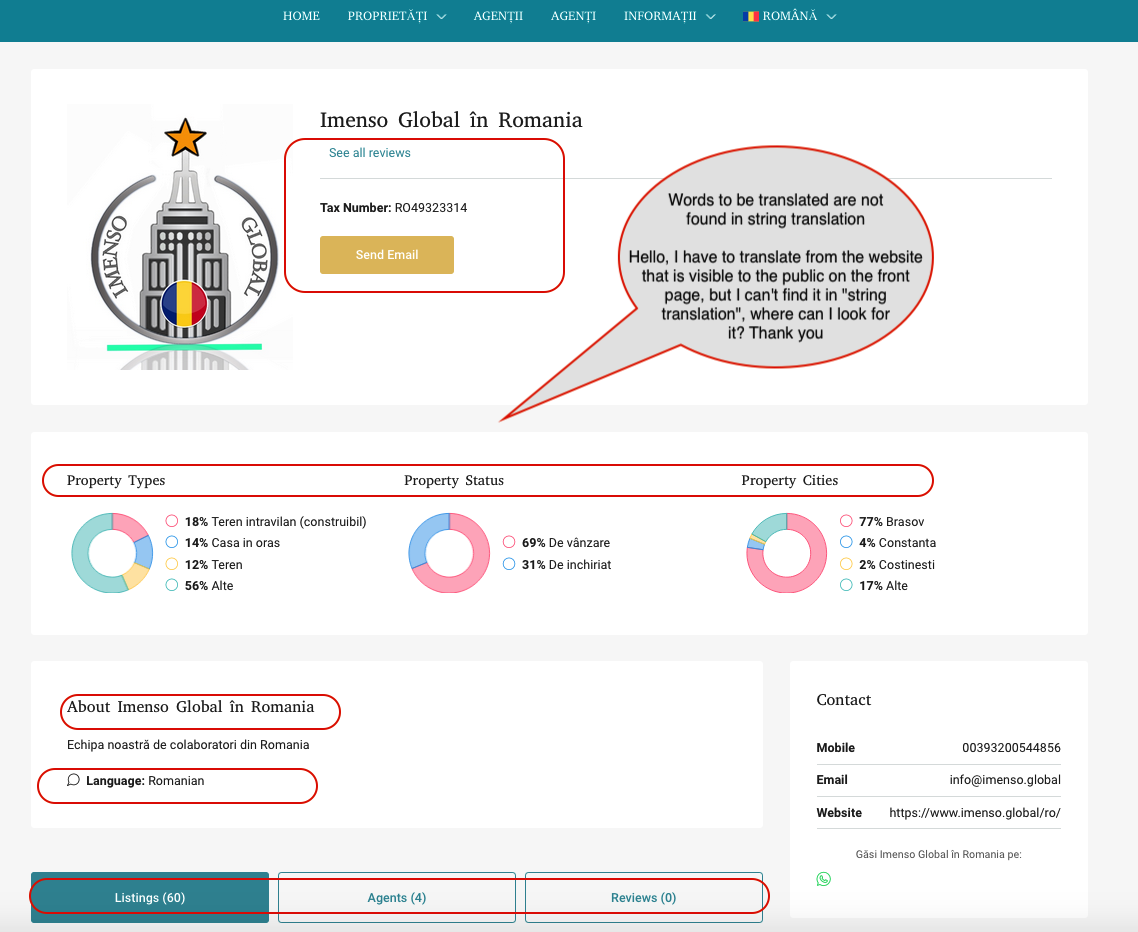
Task: Click the Property Cities heading
Action: click(x=790, y=481)
